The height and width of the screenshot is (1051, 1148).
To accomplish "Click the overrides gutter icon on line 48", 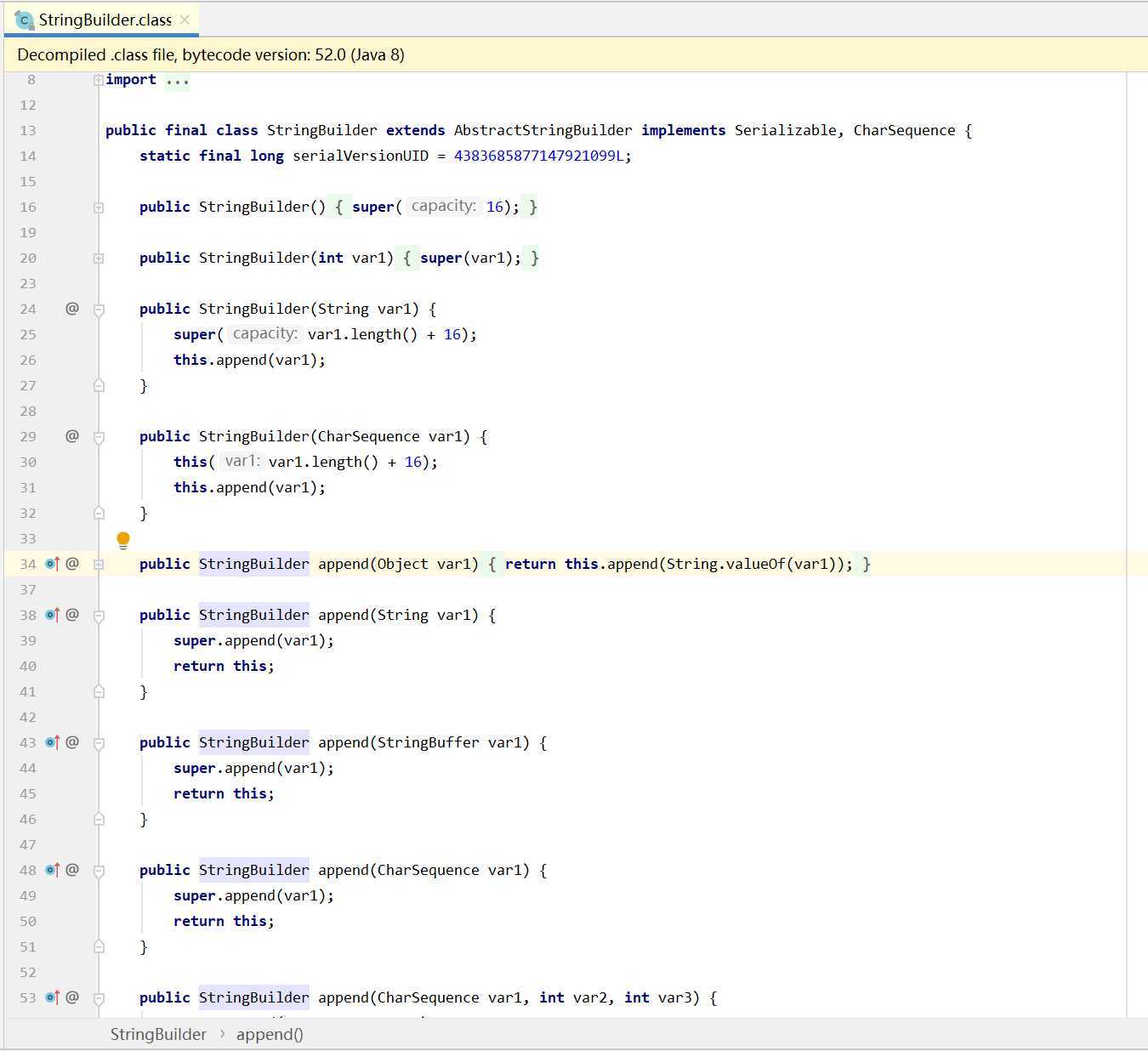I will [x=52, y=870].
